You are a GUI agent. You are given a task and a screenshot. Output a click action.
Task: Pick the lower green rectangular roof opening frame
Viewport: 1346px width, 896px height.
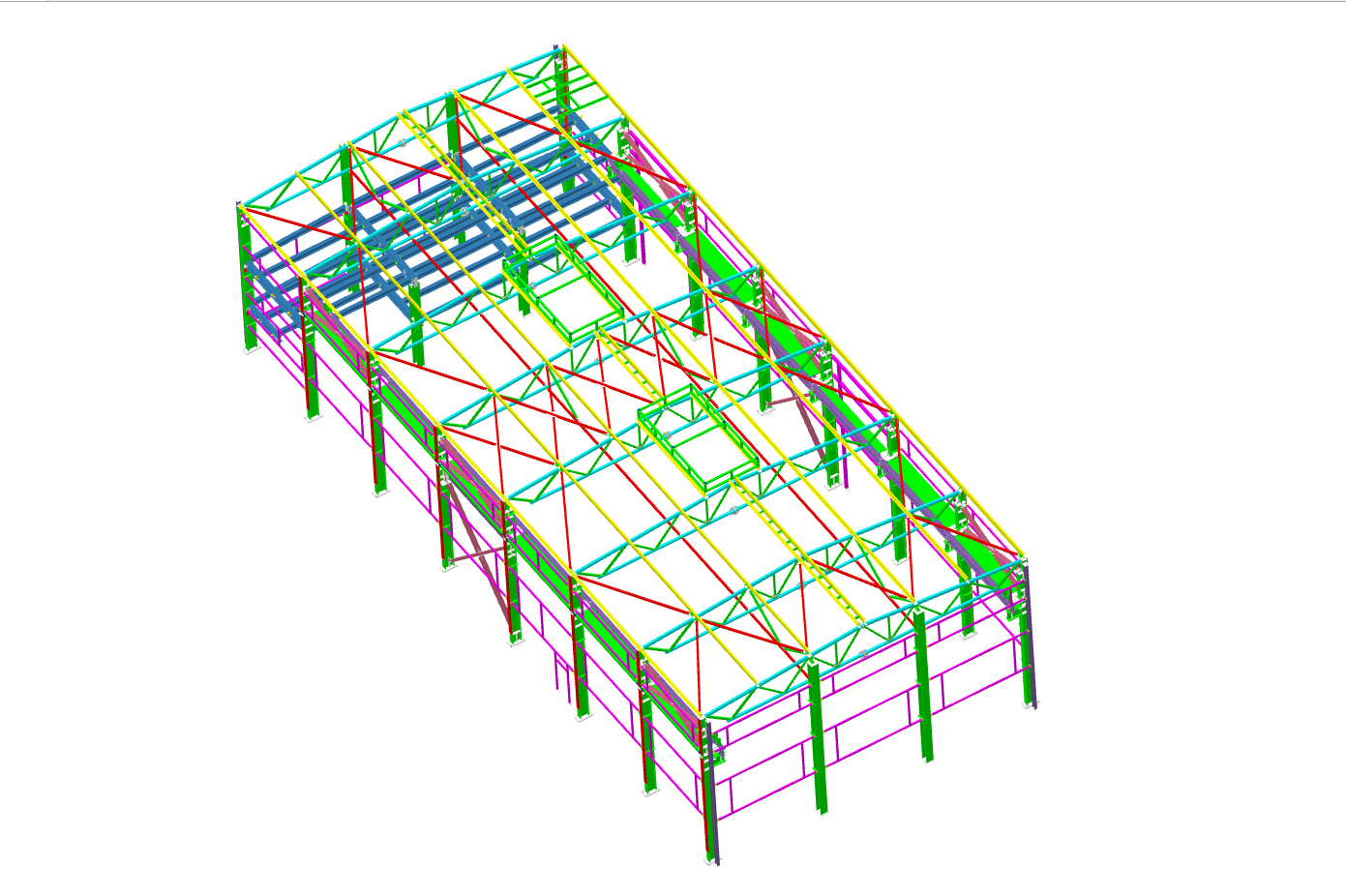(699, 436)
